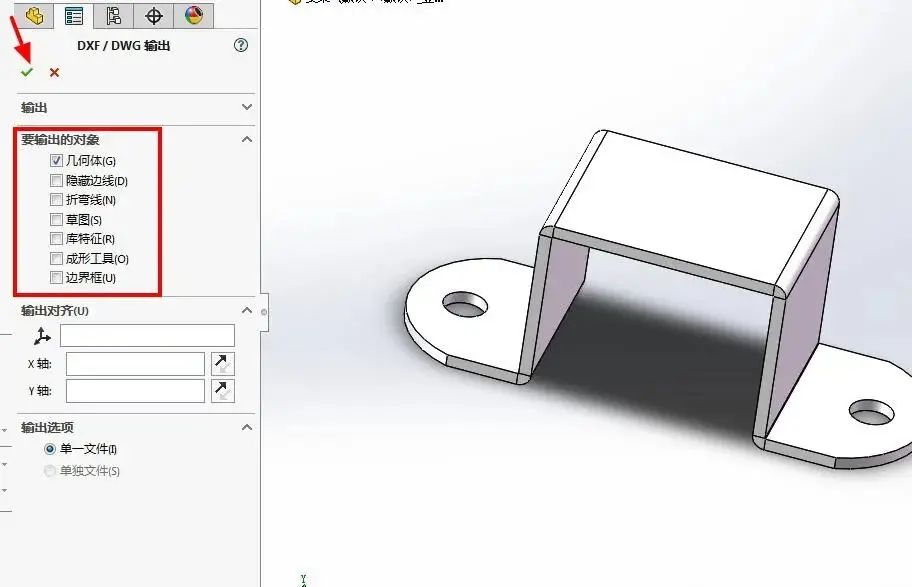Cancel the export with the red X

(53, 73)
